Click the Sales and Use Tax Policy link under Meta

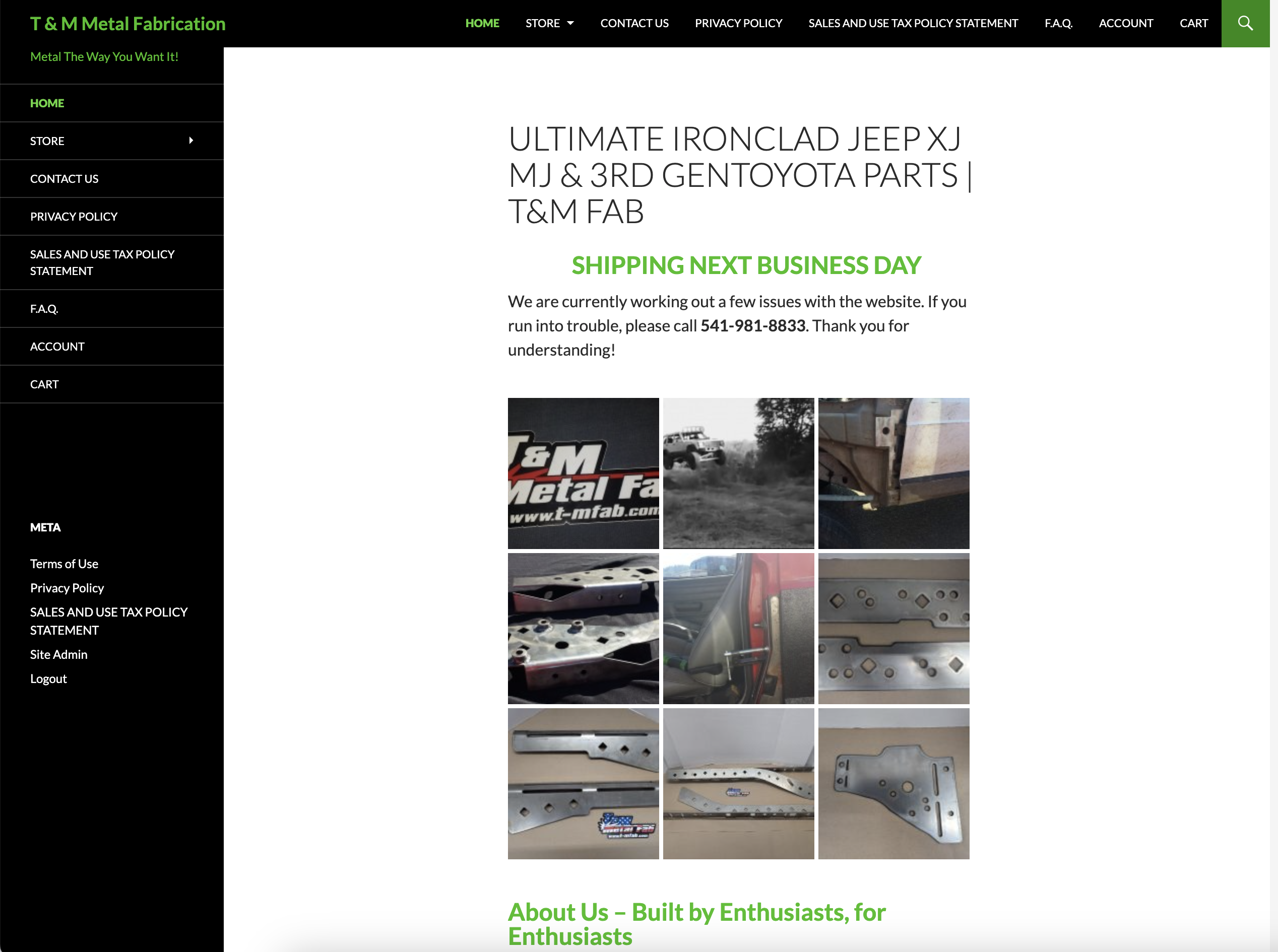(109, 621)
